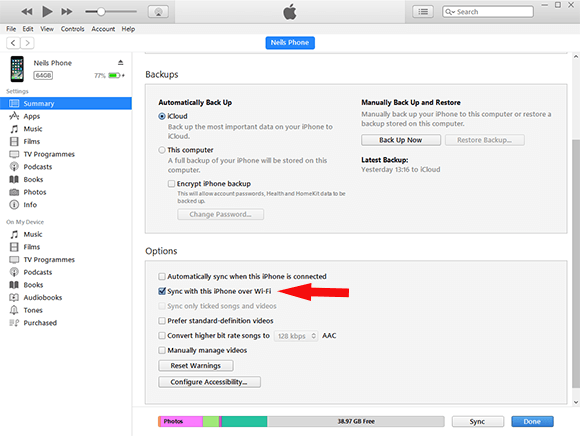Open the AirPlay output button
The image size is (580, 436).
[x=158, y=12]
